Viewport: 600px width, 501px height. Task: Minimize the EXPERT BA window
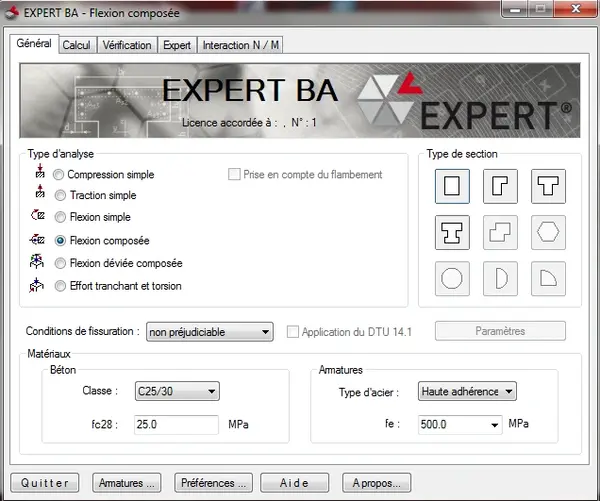click(515, 9)
